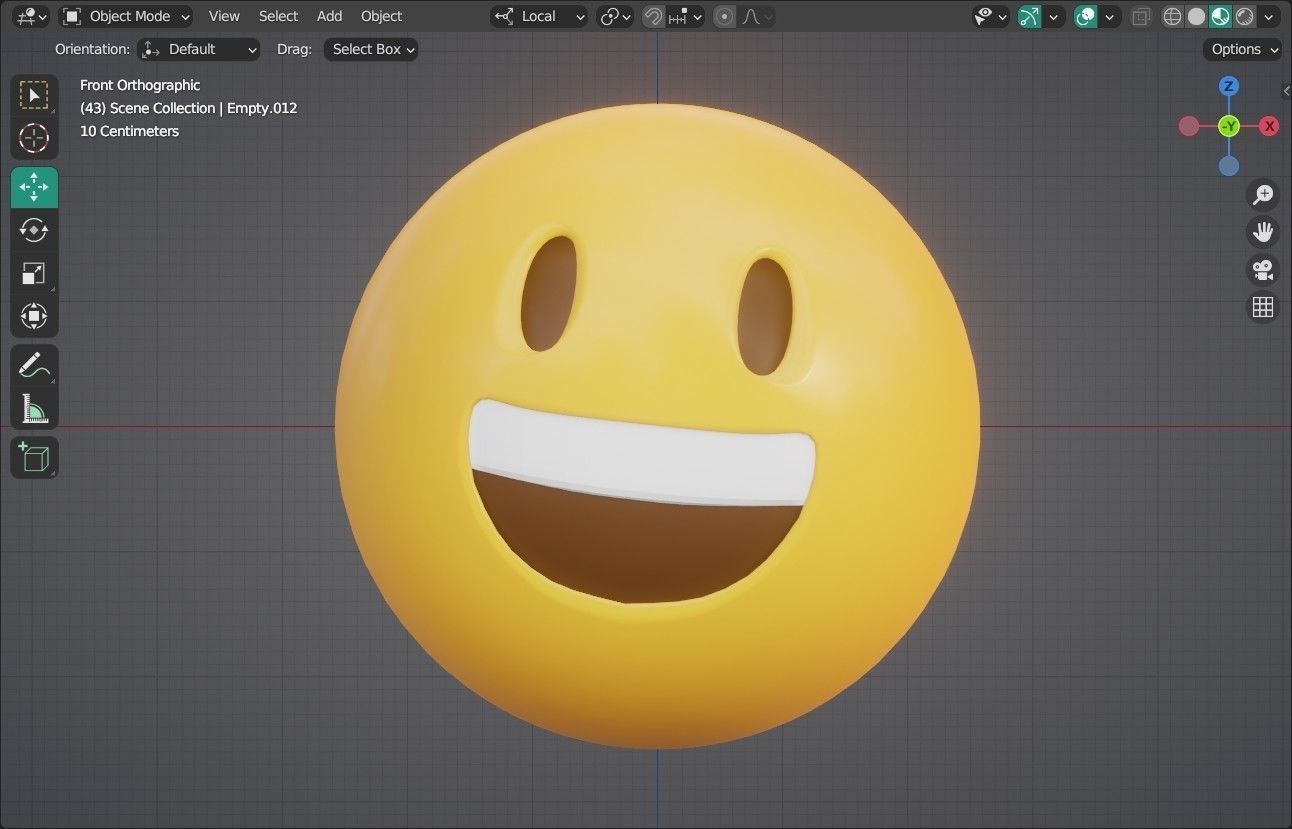Open proportional editing falloff dropdown

(757, 16)
